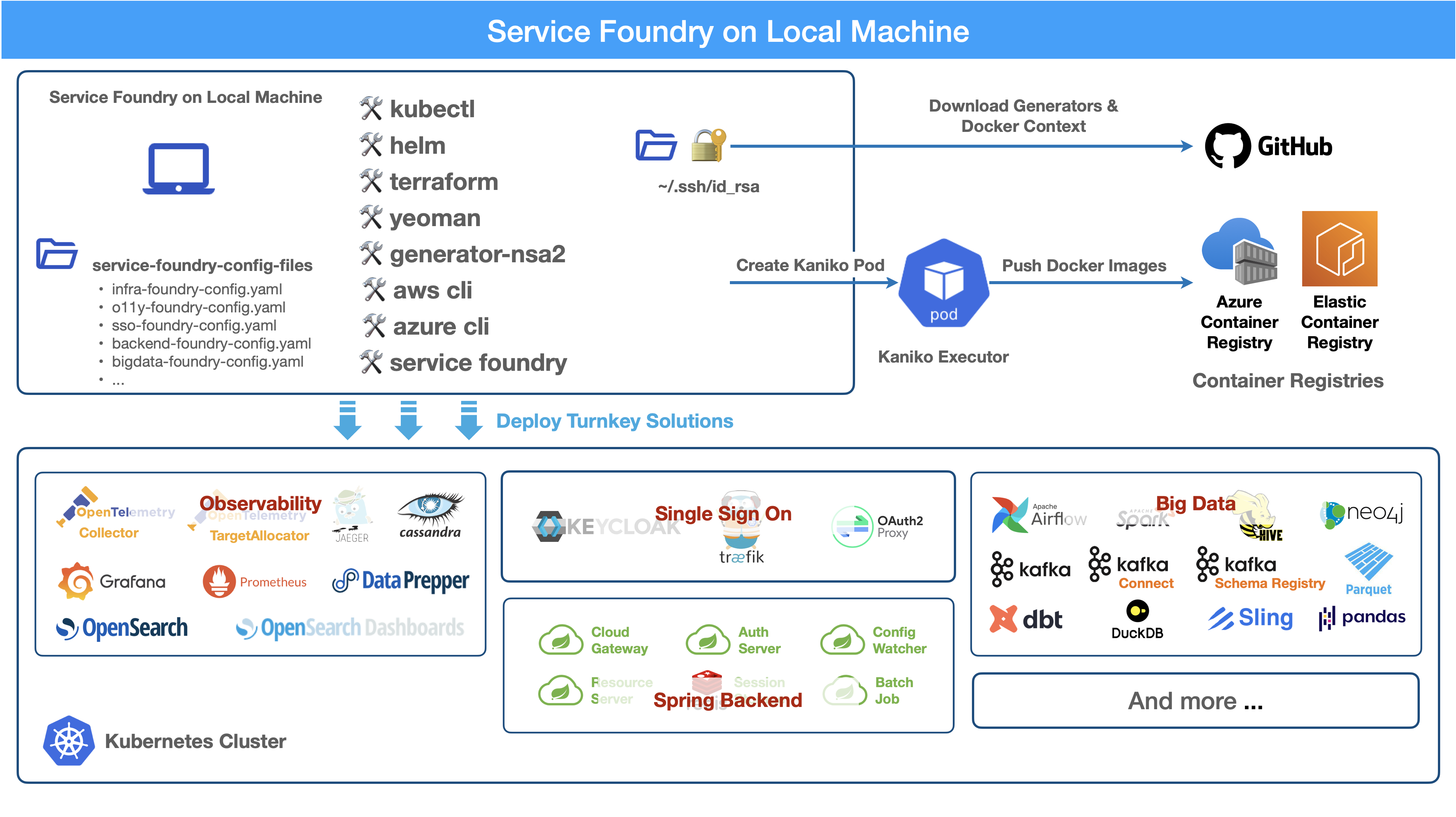
Task: Click the 'service foundry' tool label
Action: click(478, 363)
